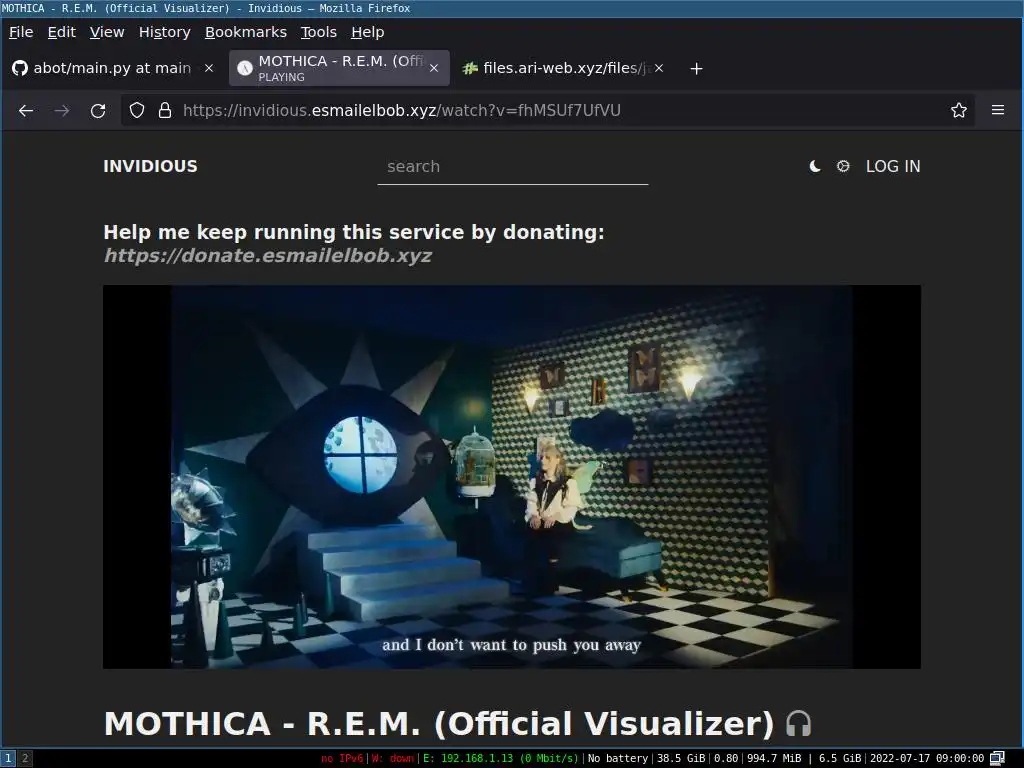Open the donate.esmailelbob.xyz link
This screenshot has width=1024, height=768.
(x=268, y=255)
